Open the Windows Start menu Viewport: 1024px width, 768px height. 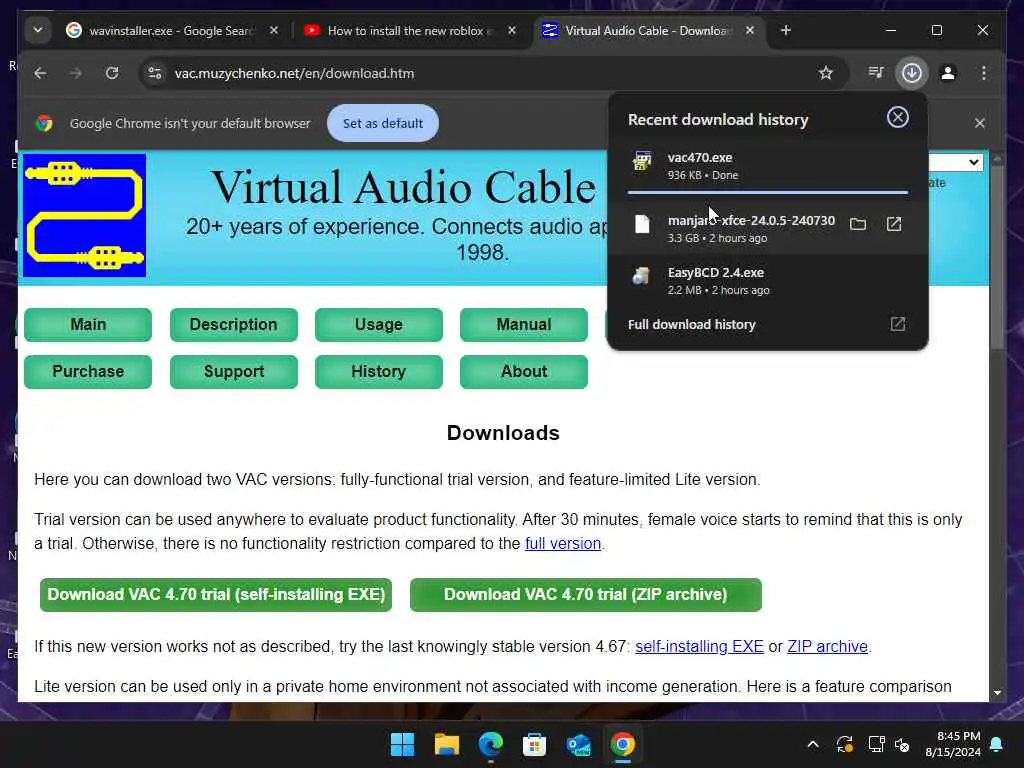pos(402,744)
